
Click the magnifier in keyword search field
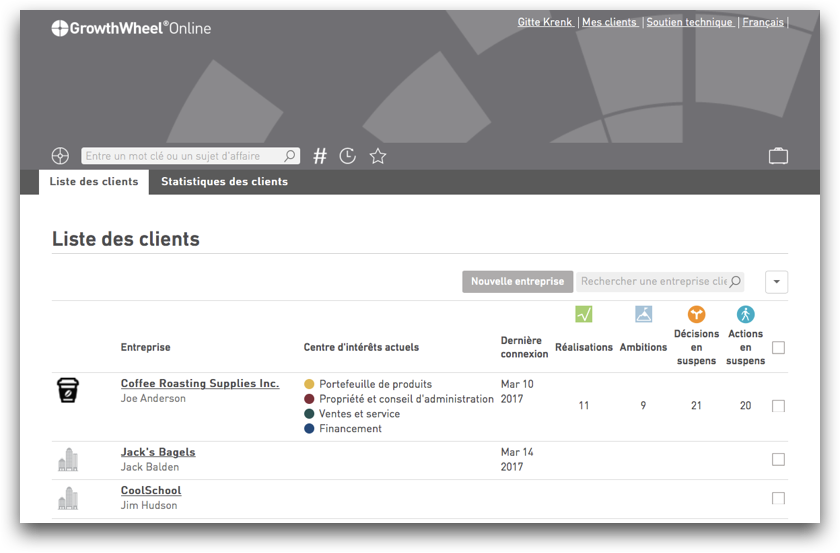pos(289,156)
